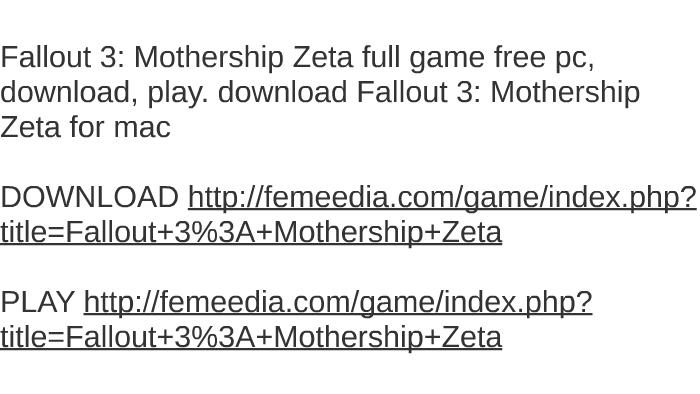Click 'index.php?' in the DOWNLOAD link
Image resolution: width=700 pixels, height=394 pixels.
pos(622,197)
